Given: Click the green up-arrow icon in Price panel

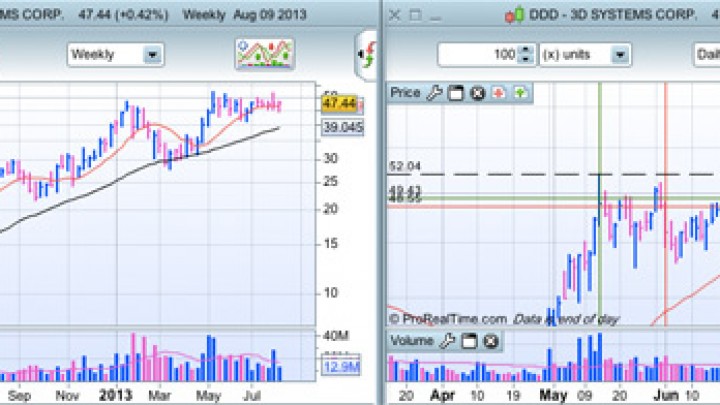Looking at the screenshot, I should [x=520, y=93].
